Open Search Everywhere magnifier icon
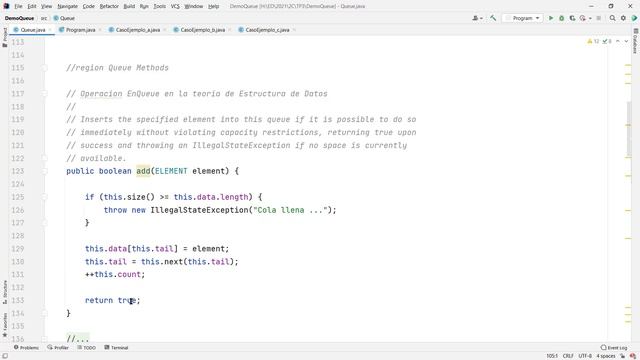 (612, 18)
